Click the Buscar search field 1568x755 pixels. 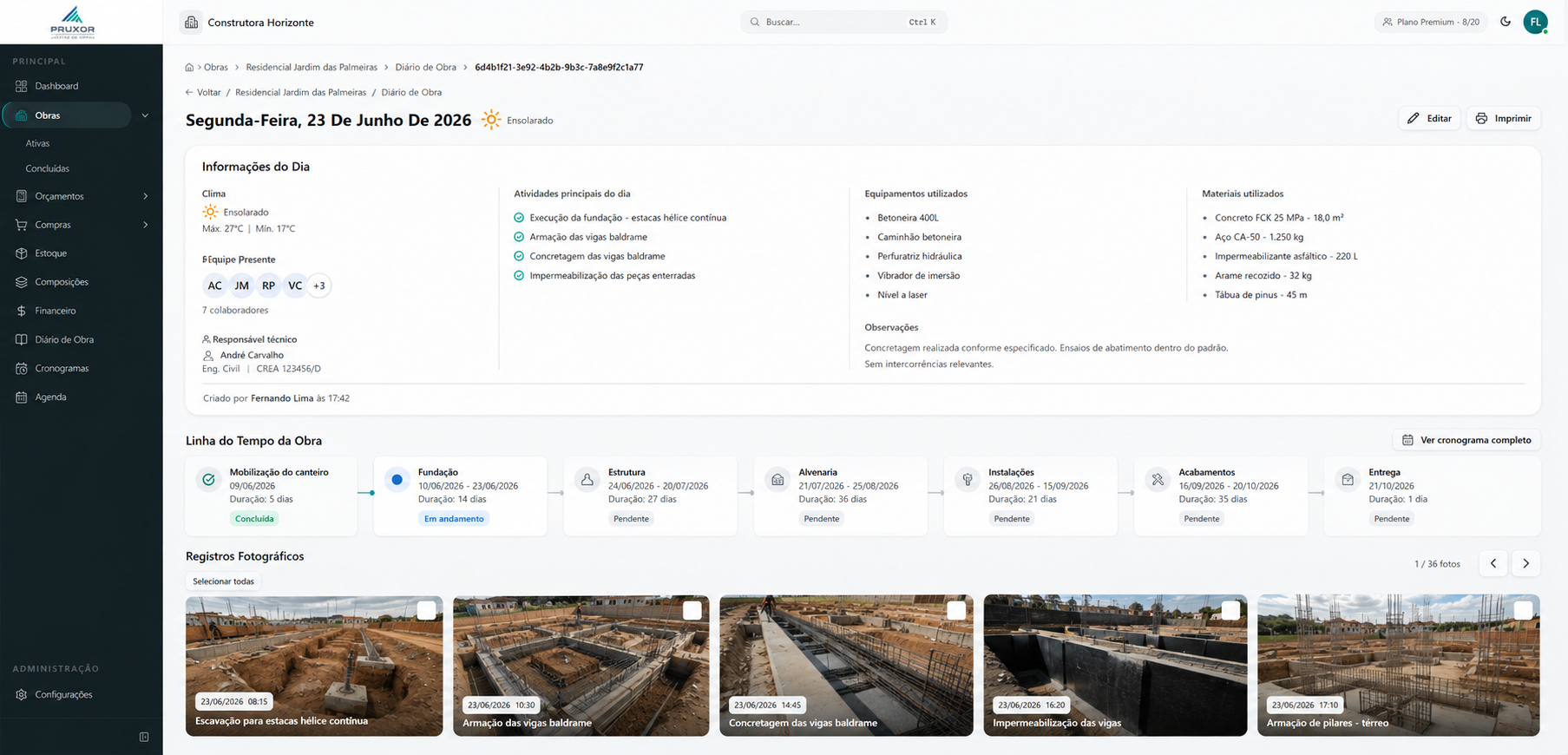pyautogui.click(x=843, y=22)
